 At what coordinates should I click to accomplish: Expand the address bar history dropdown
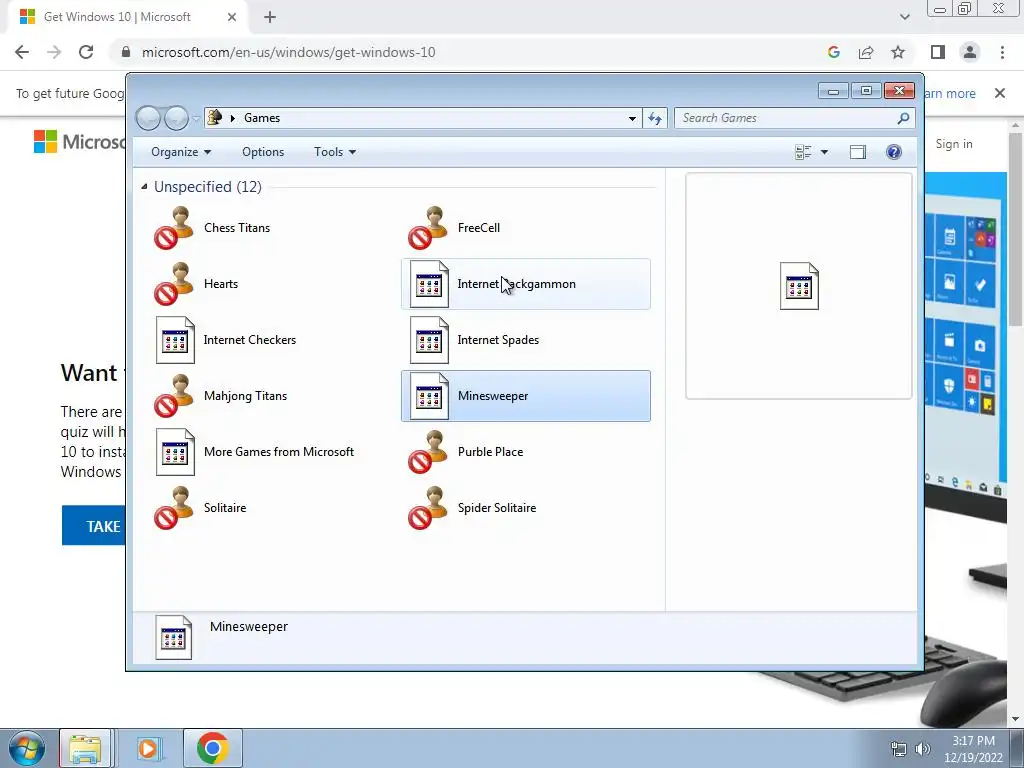coord(632,118)
